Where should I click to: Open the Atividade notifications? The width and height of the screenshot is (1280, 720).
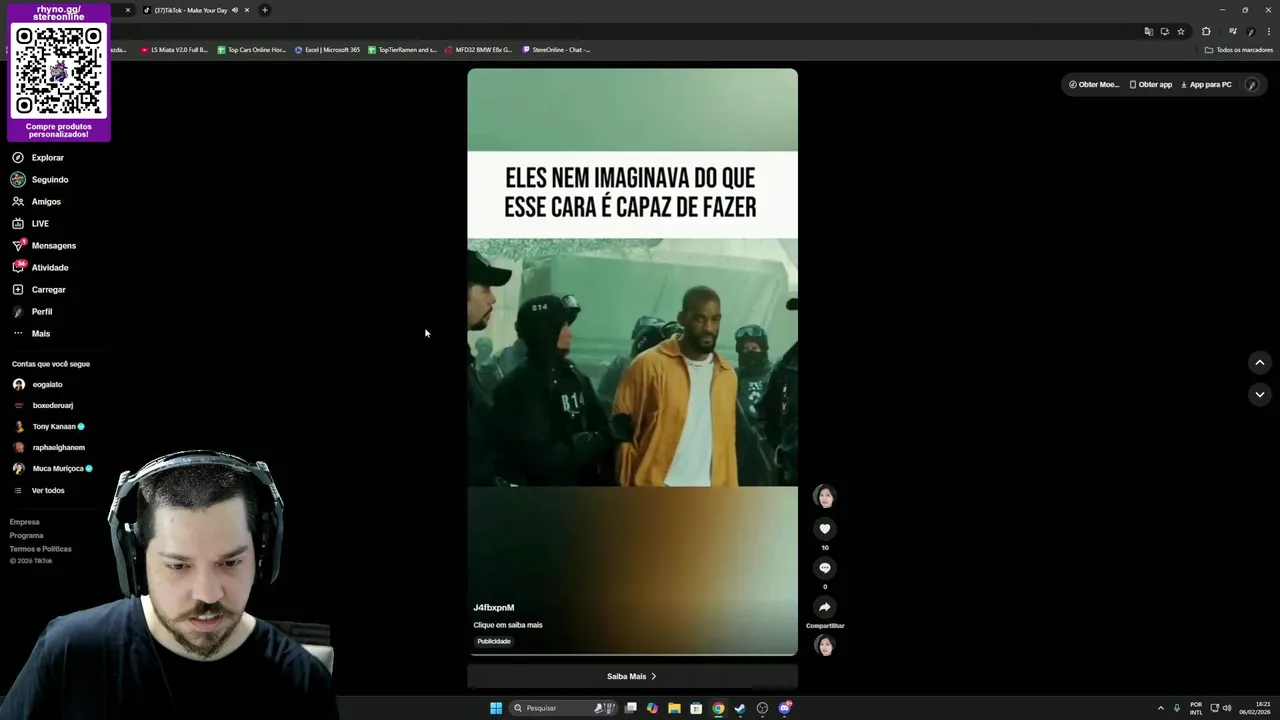(40, 268)
